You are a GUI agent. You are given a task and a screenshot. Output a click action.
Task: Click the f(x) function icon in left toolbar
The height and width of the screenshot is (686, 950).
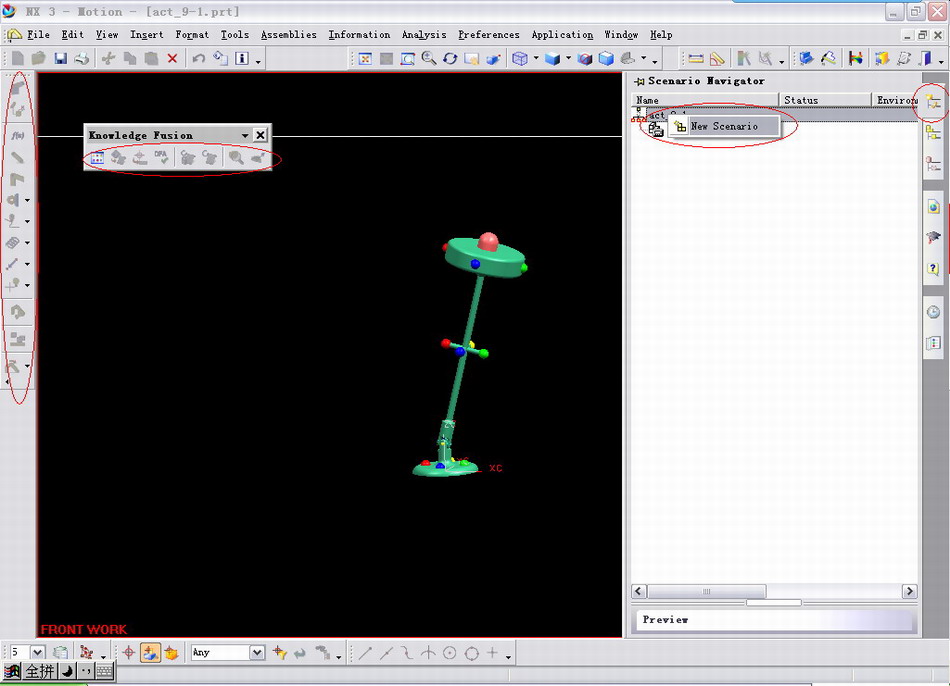[x=18, y=135]
